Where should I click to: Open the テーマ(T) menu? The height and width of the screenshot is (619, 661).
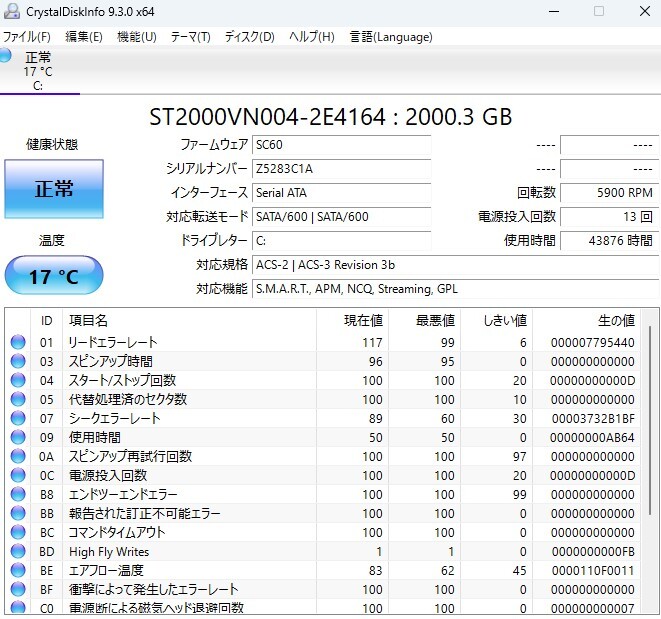point(190,37)
